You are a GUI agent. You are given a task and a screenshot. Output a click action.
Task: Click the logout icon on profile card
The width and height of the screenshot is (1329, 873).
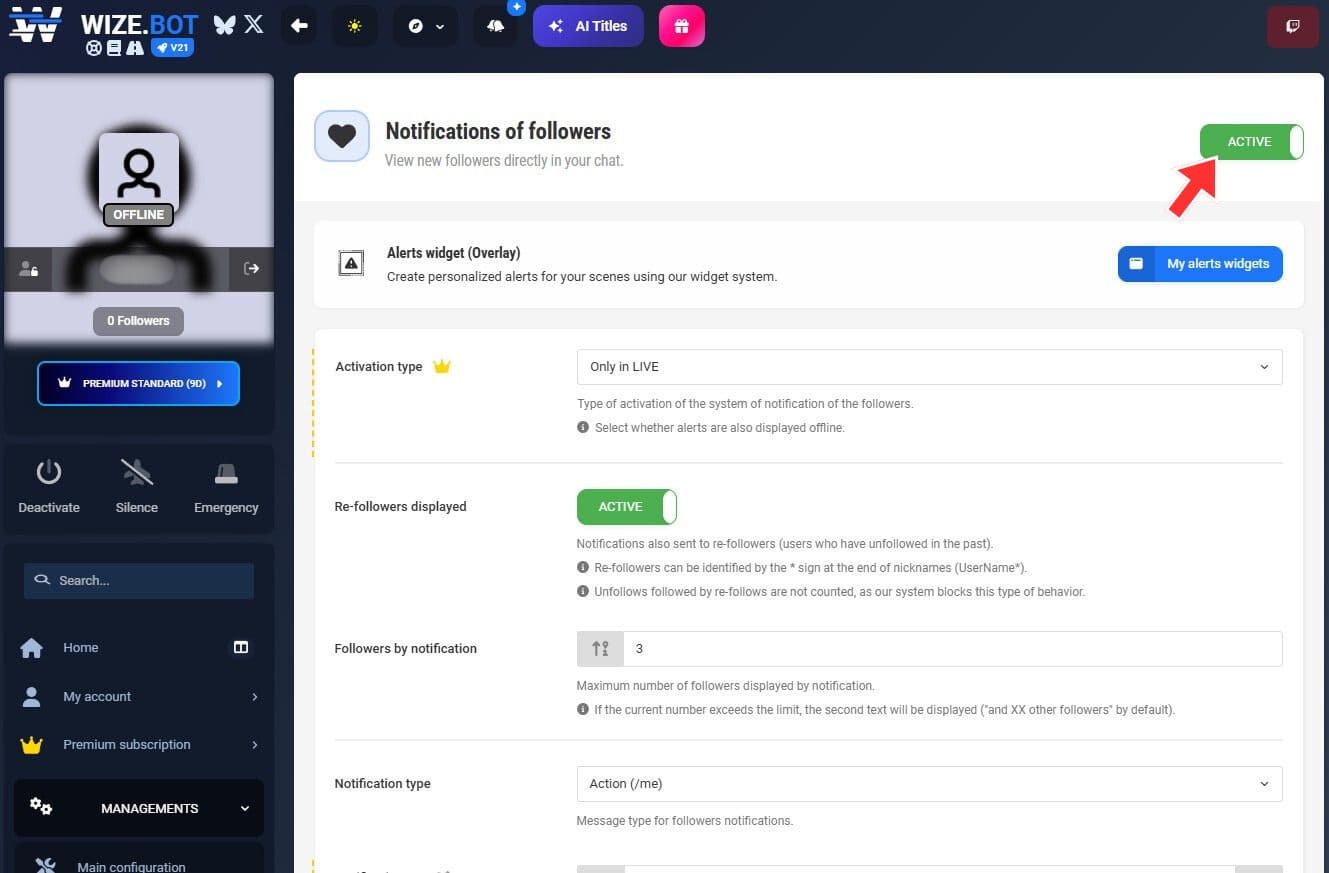pyautogui.click(x=251, y=268)
